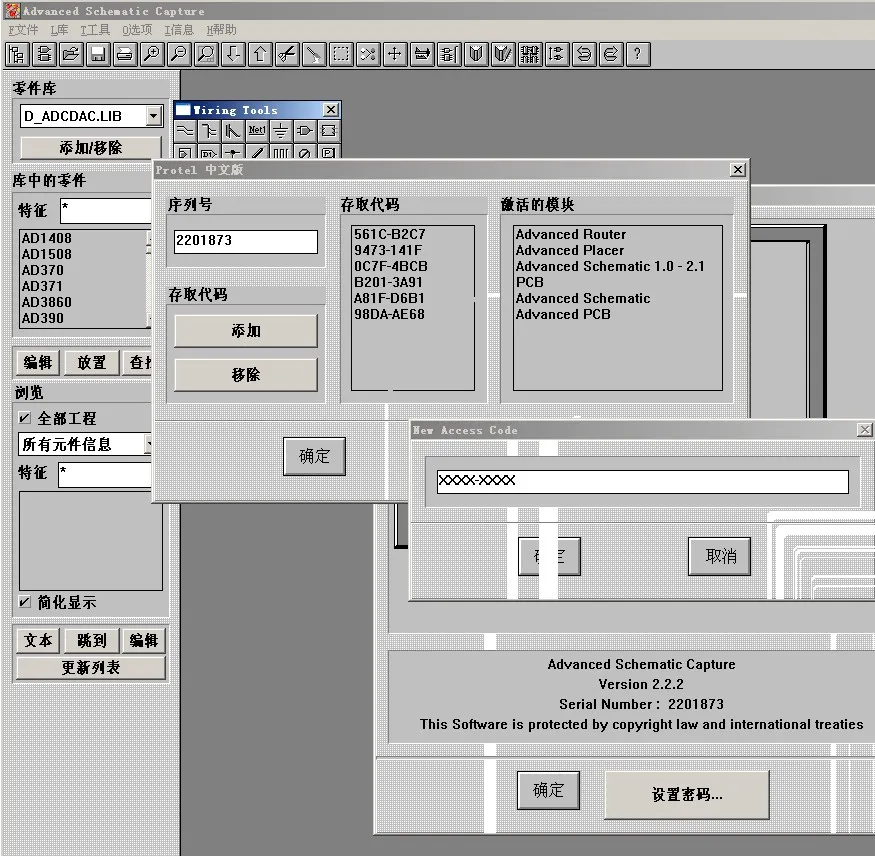
Task: Select access code B201-3A91
Action: pos(388,282)
